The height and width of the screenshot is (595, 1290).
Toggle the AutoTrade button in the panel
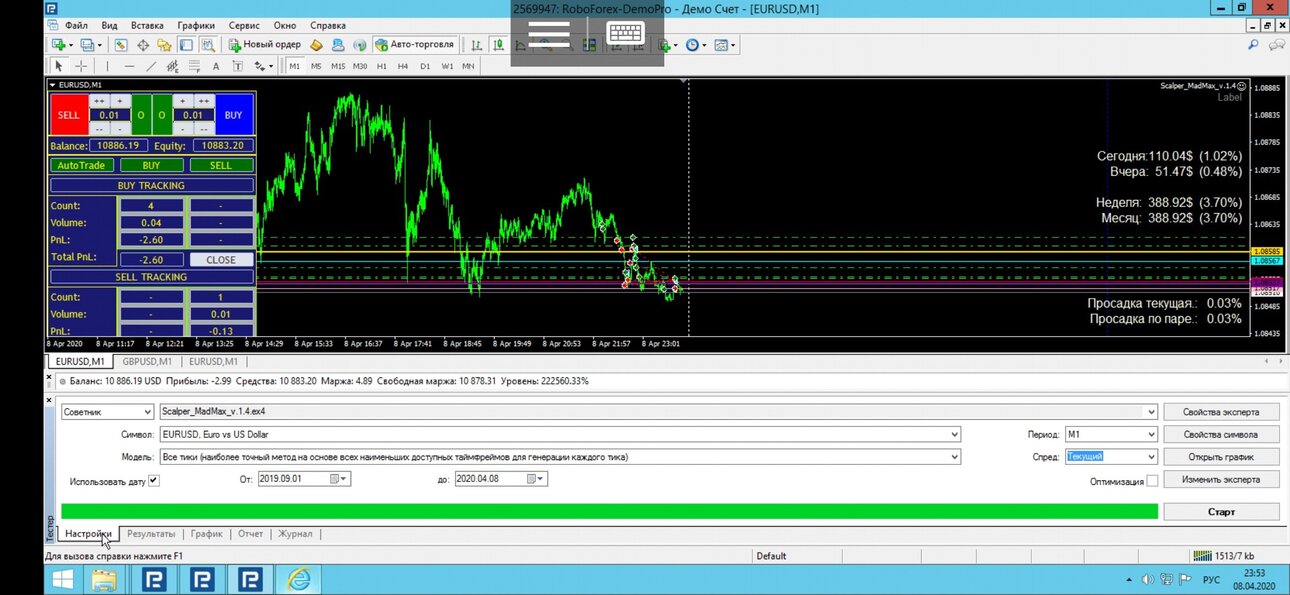[83, 165]
